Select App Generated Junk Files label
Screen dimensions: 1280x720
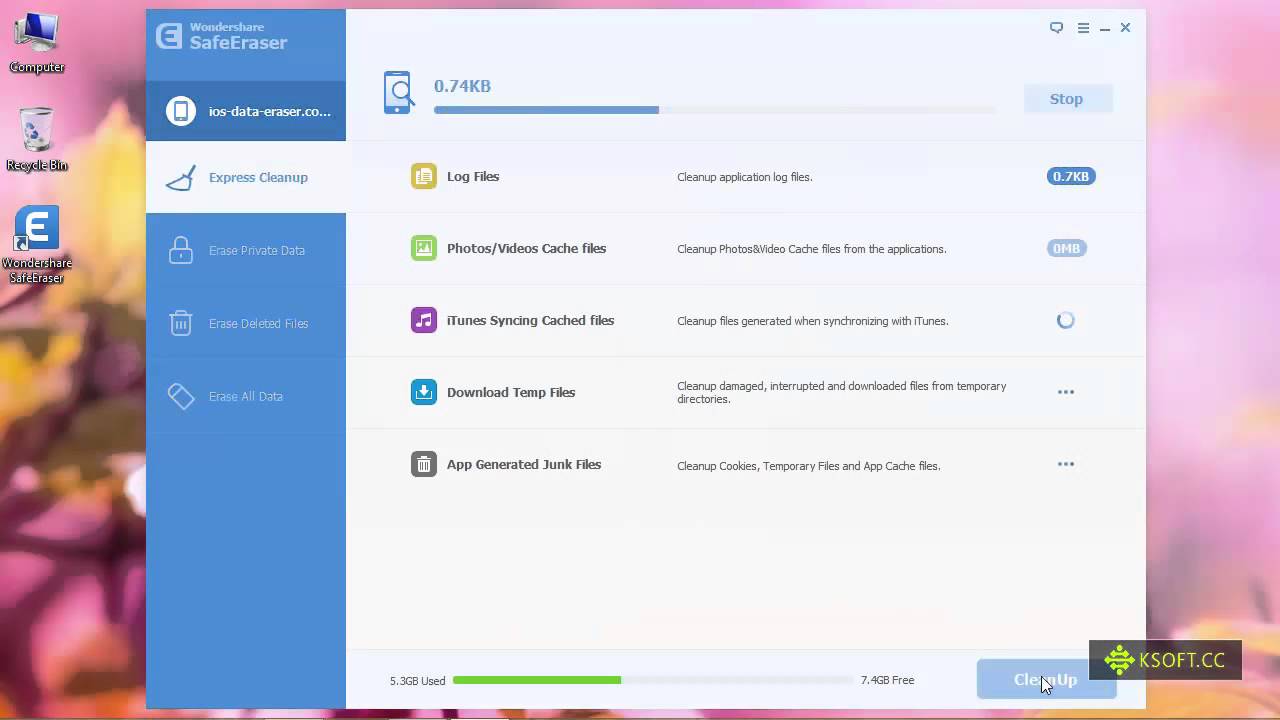pyautogui.click(x=524, y=464)
